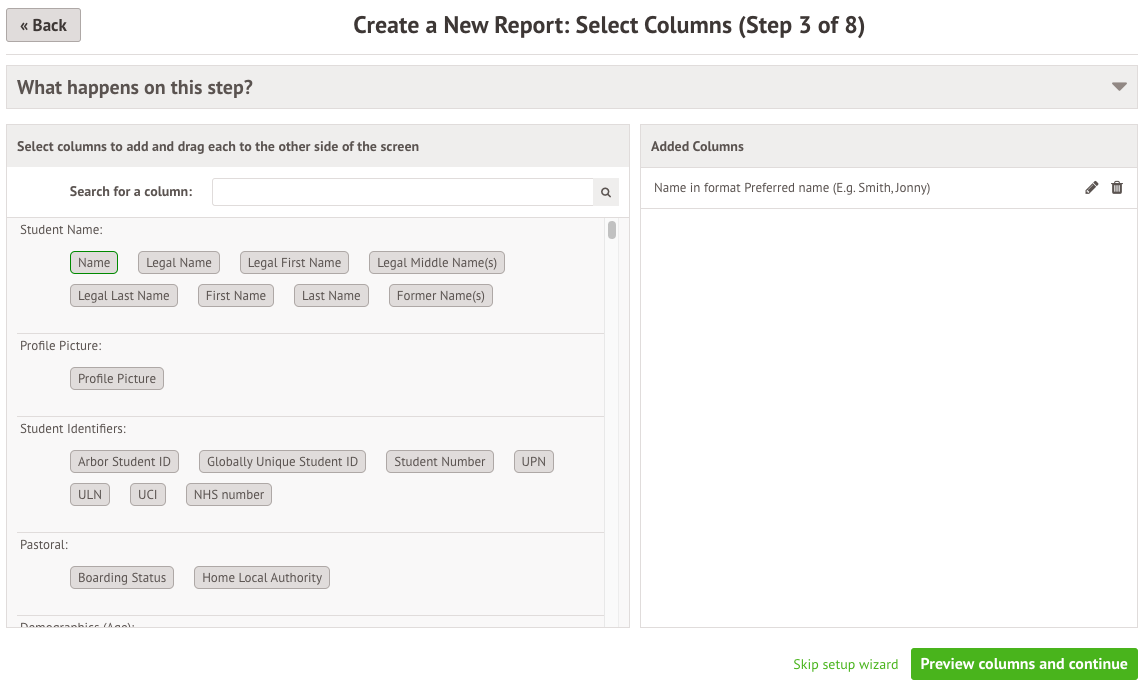This screenshot has height=687, width=1141.
Task: Expand the 'What happens on this step?' section
Action: click(1119, 87)
